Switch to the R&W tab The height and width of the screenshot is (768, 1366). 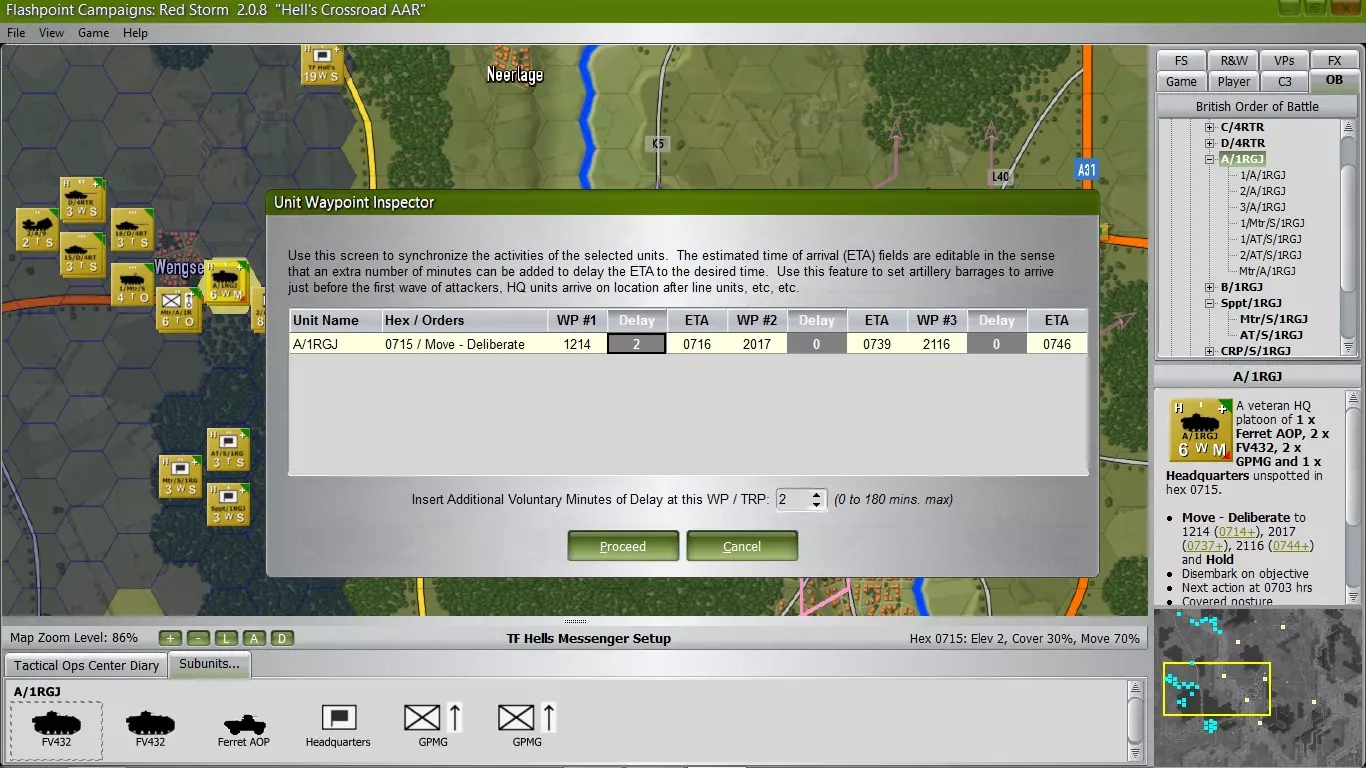click(x=1234, y=60)
